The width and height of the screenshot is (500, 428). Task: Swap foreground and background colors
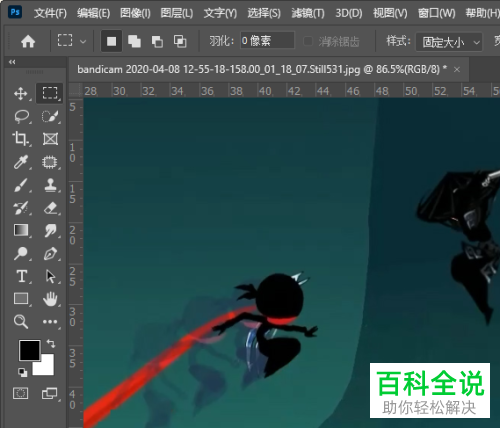click(51, 344)
